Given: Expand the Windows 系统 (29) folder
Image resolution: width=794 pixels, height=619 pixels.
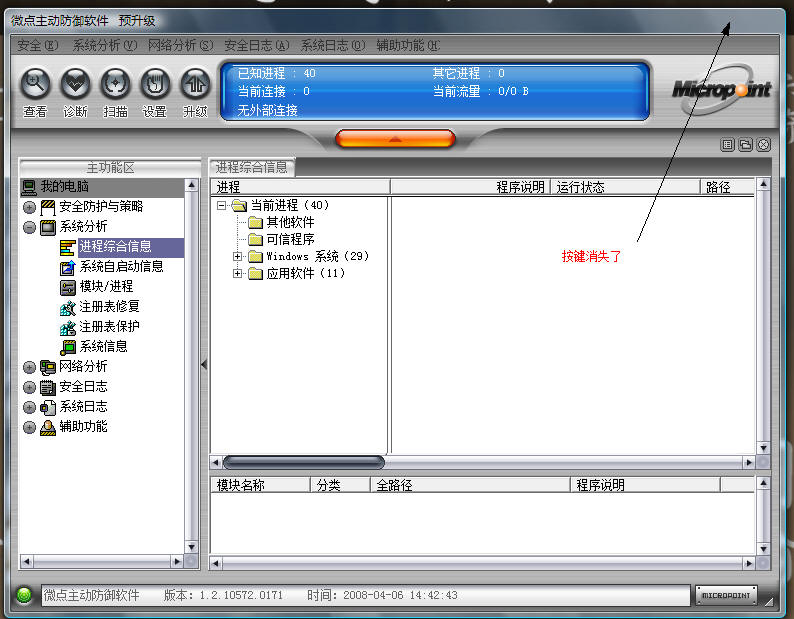Looking at the screenshot, I should [x=237, y=256].
